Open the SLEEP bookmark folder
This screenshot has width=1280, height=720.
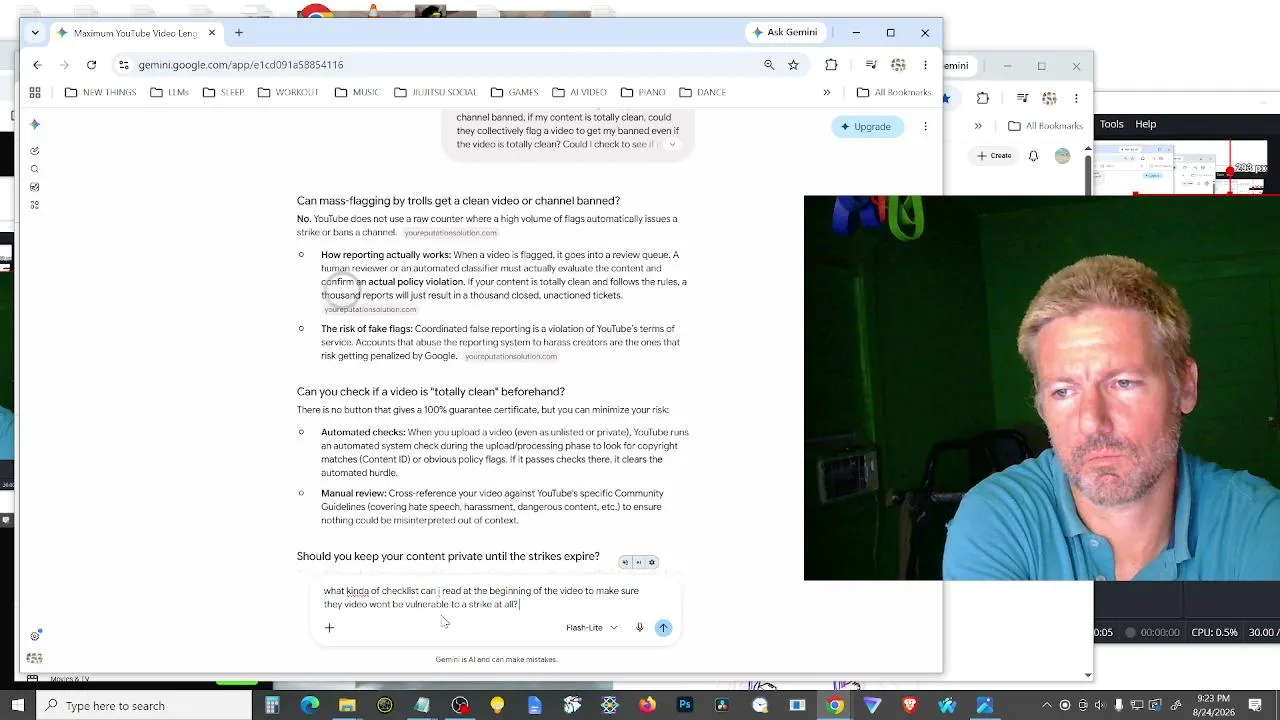(223, 92)
